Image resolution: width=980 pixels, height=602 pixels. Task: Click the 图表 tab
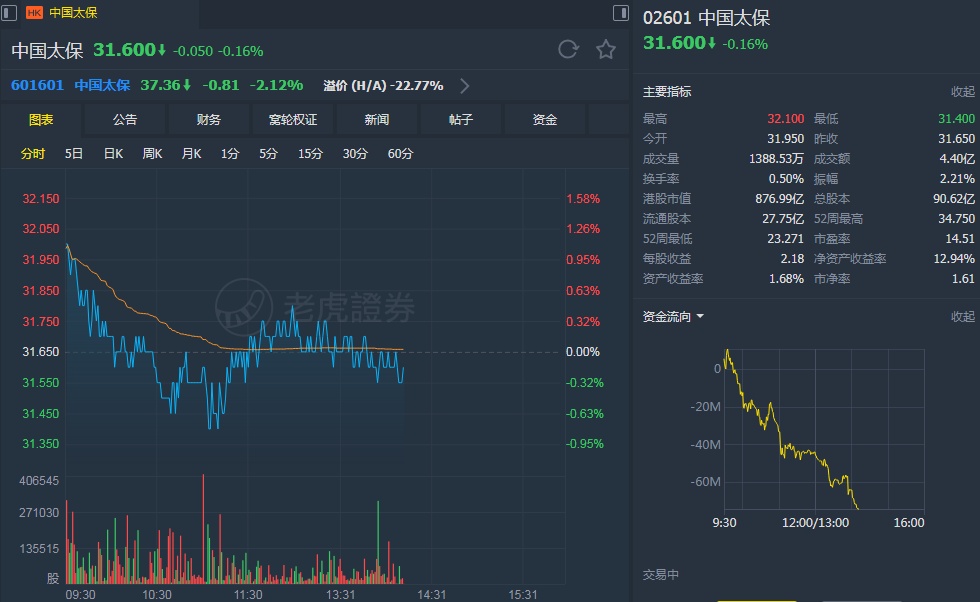(x=41, y=120)
